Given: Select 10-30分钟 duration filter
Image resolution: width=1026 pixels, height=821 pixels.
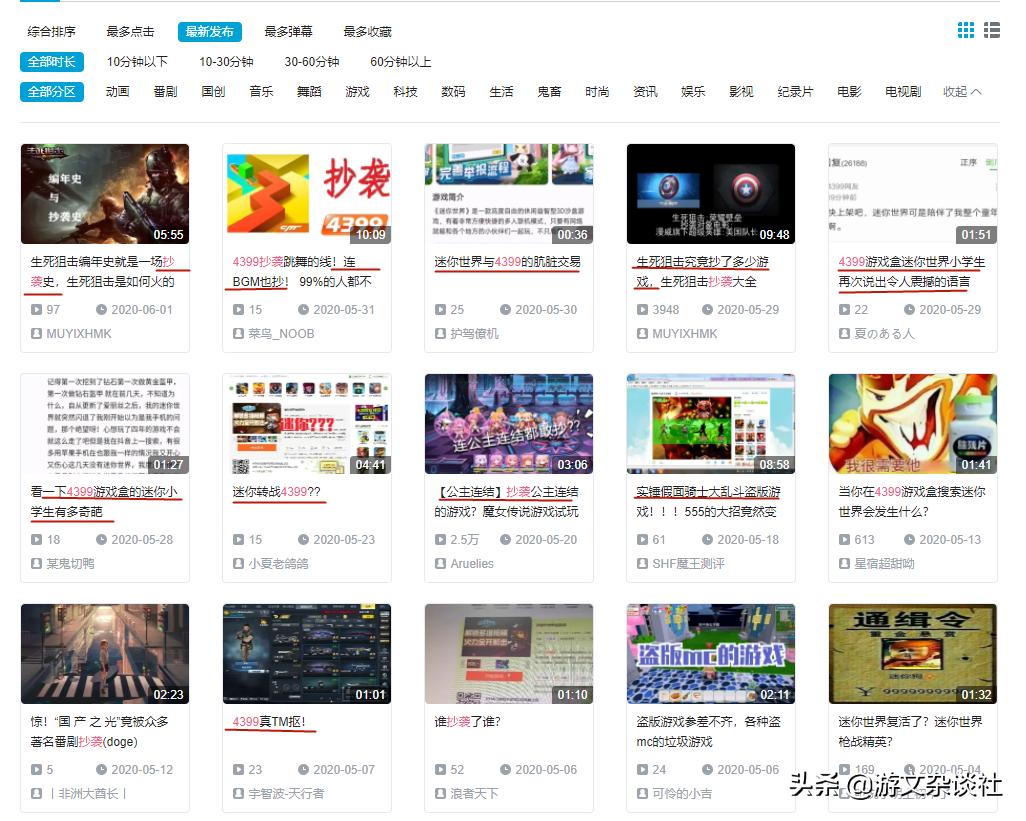Looking at the screenshot, I should [x=226, y=62].
